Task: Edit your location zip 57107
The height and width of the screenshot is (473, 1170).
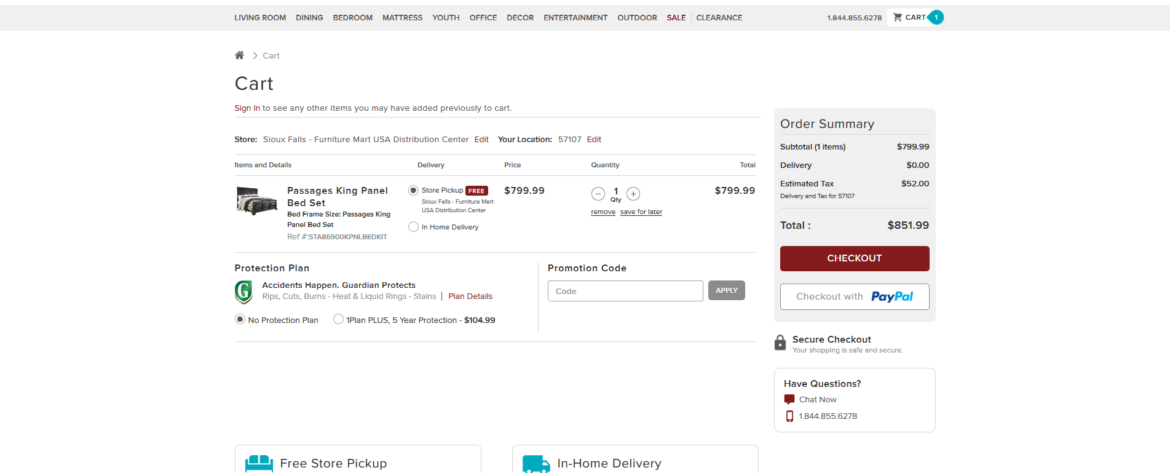Action: (x=594, y=140)
